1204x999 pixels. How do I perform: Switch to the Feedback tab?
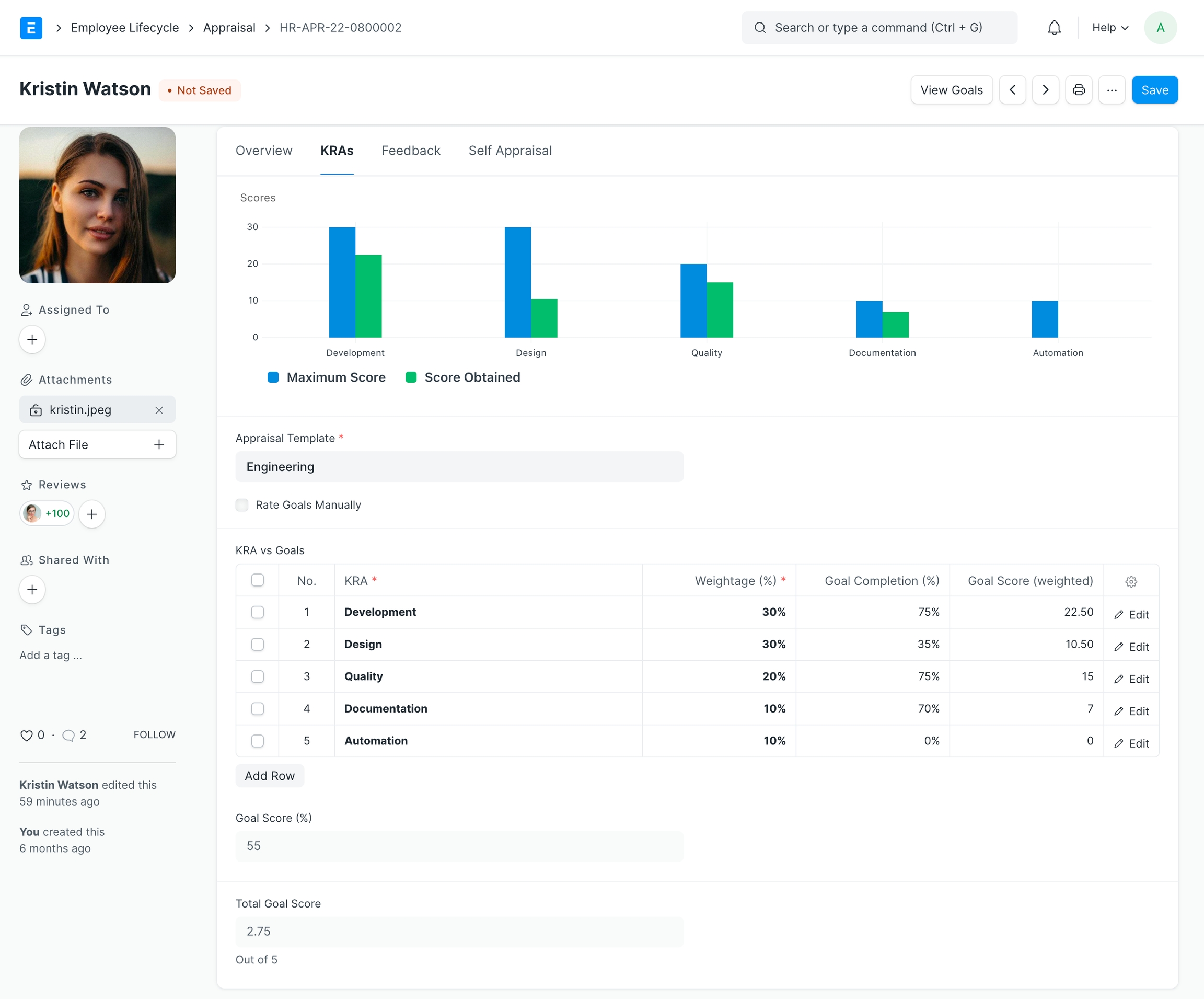(411, 150)
